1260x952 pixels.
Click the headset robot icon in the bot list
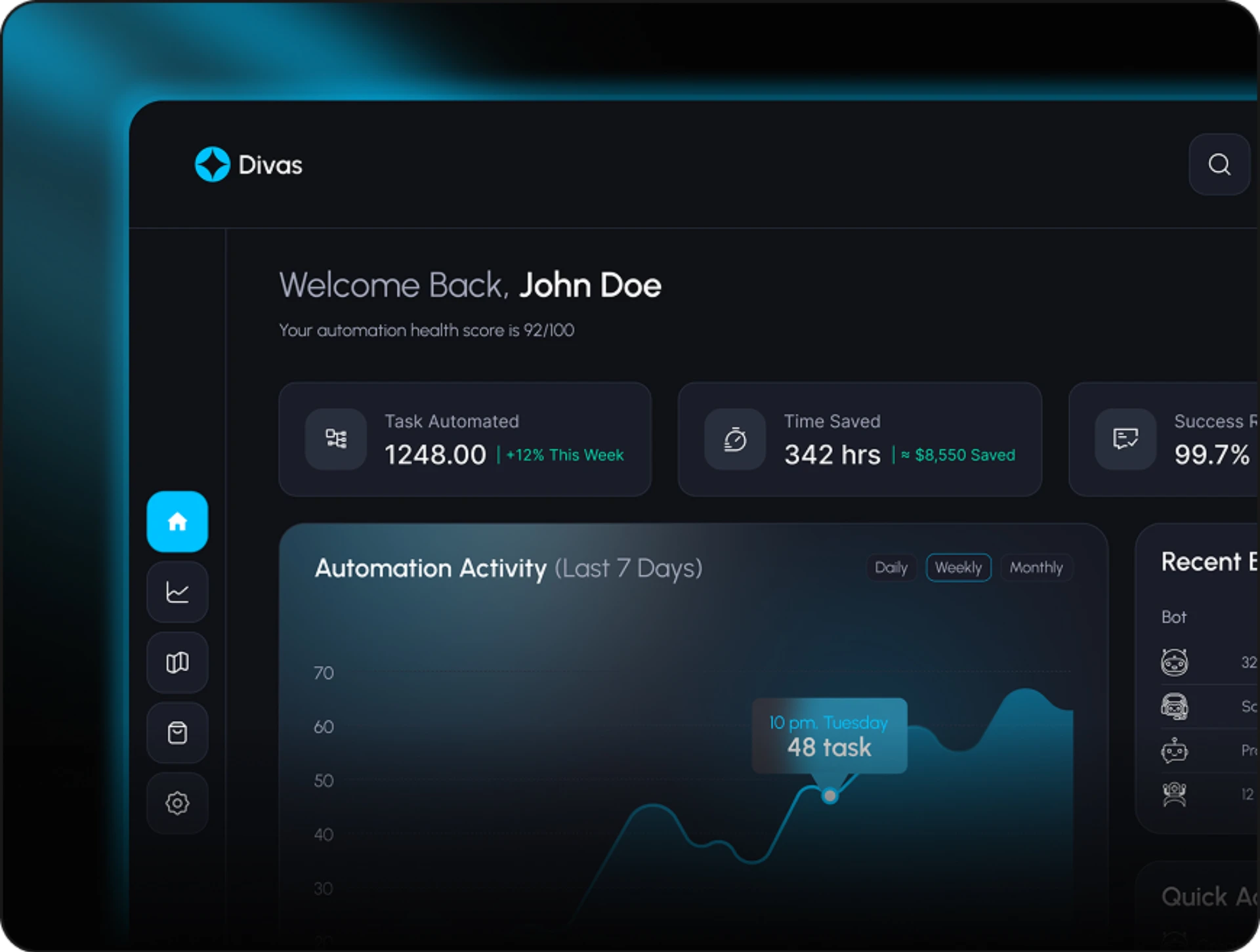coord(1175,707)
